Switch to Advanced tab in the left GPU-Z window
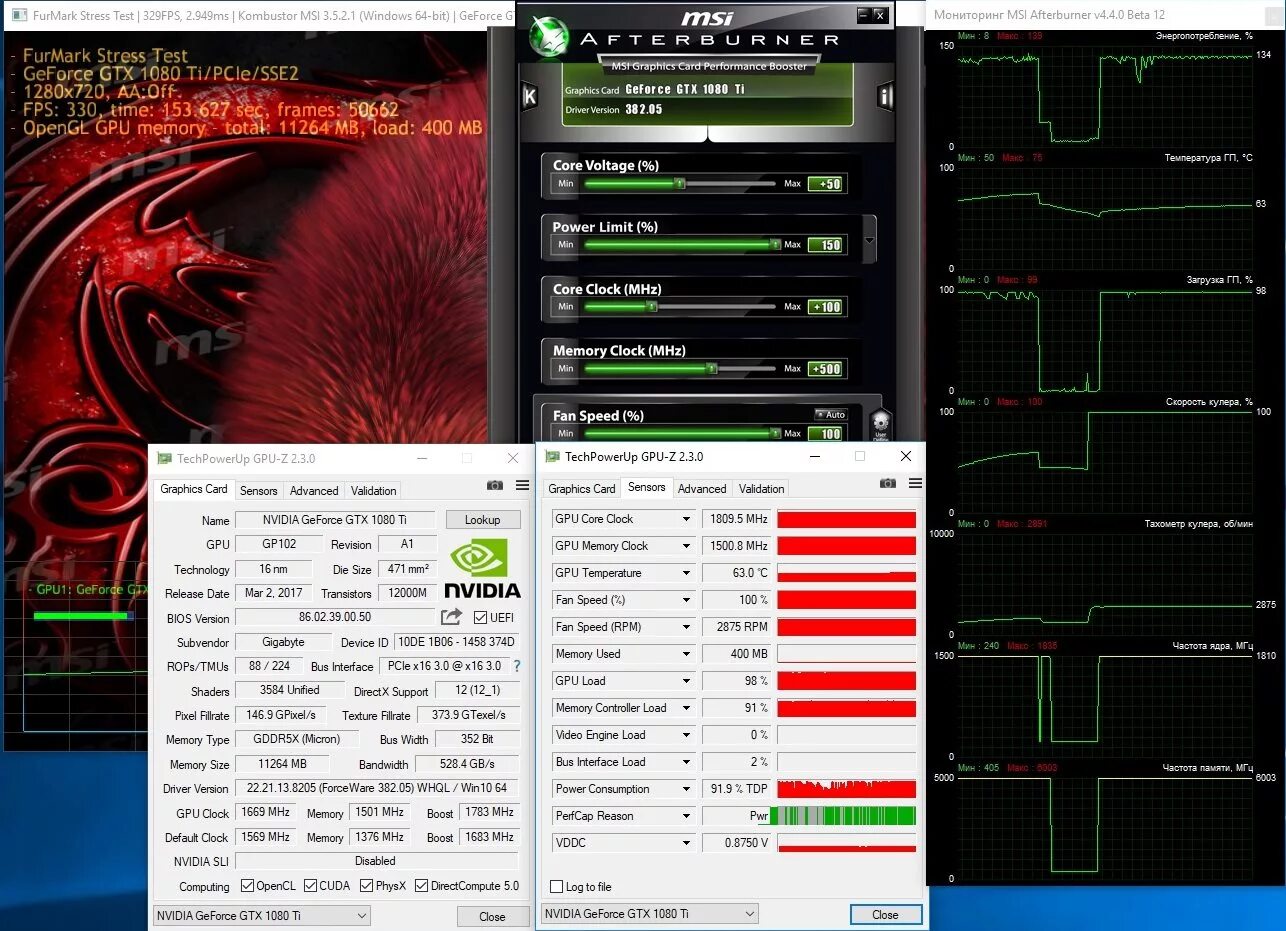Viewport: 1286px width, 931px height. point(314,491)
